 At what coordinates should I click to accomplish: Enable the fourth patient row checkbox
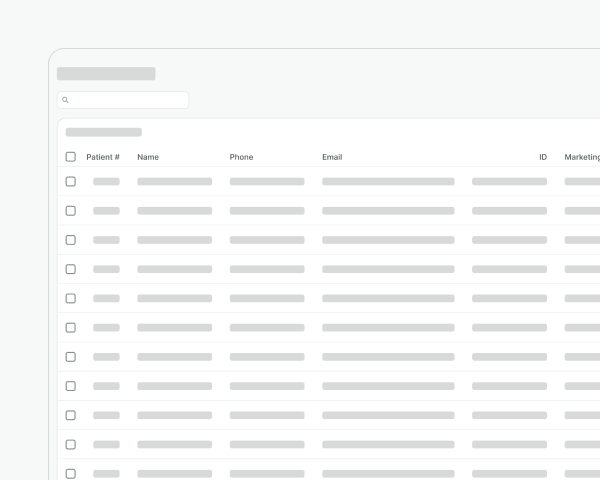[x=70, y=269]
